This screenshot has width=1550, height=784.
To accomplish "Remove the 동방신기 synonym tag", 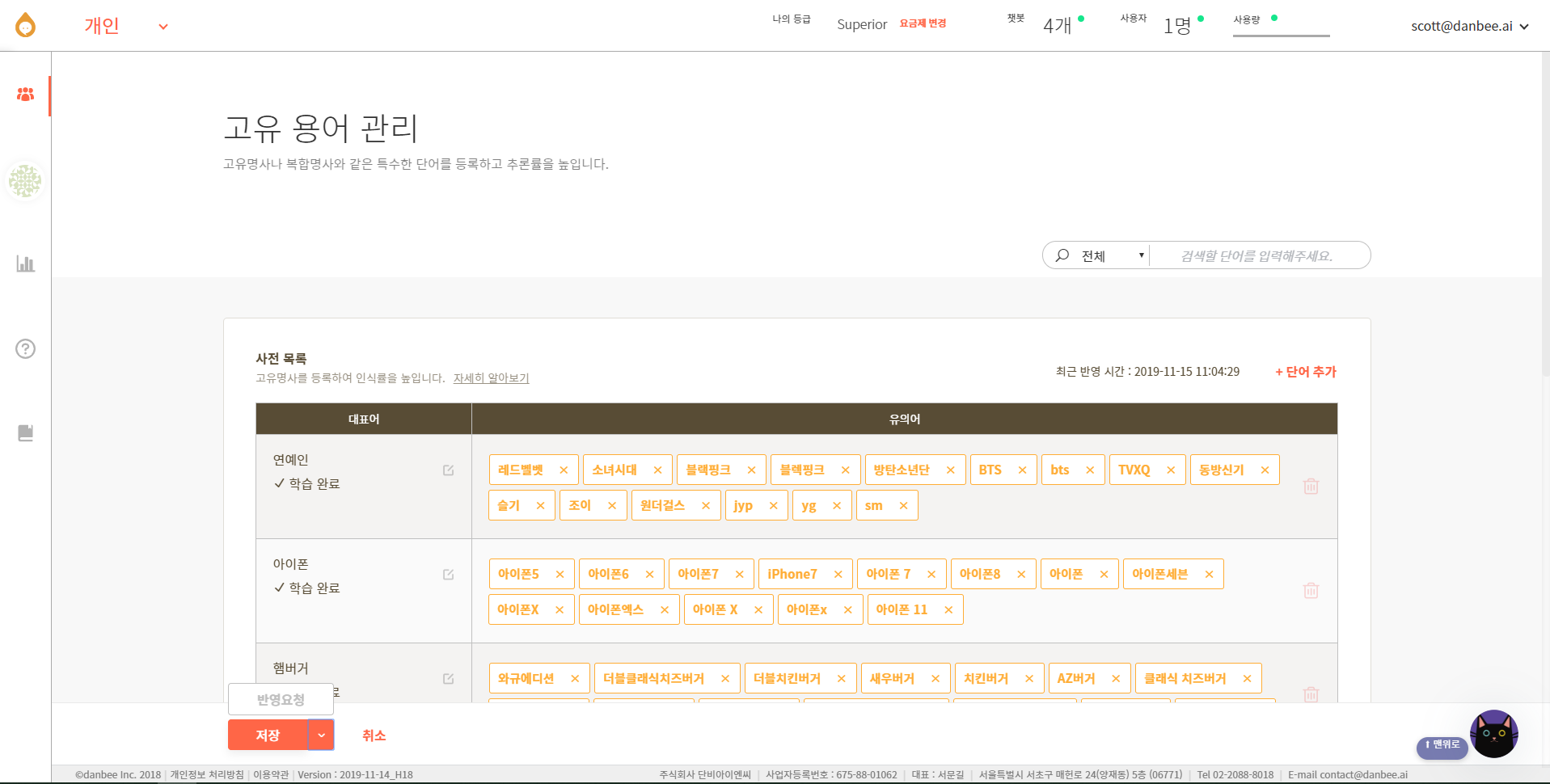I will click(1265, 470).
